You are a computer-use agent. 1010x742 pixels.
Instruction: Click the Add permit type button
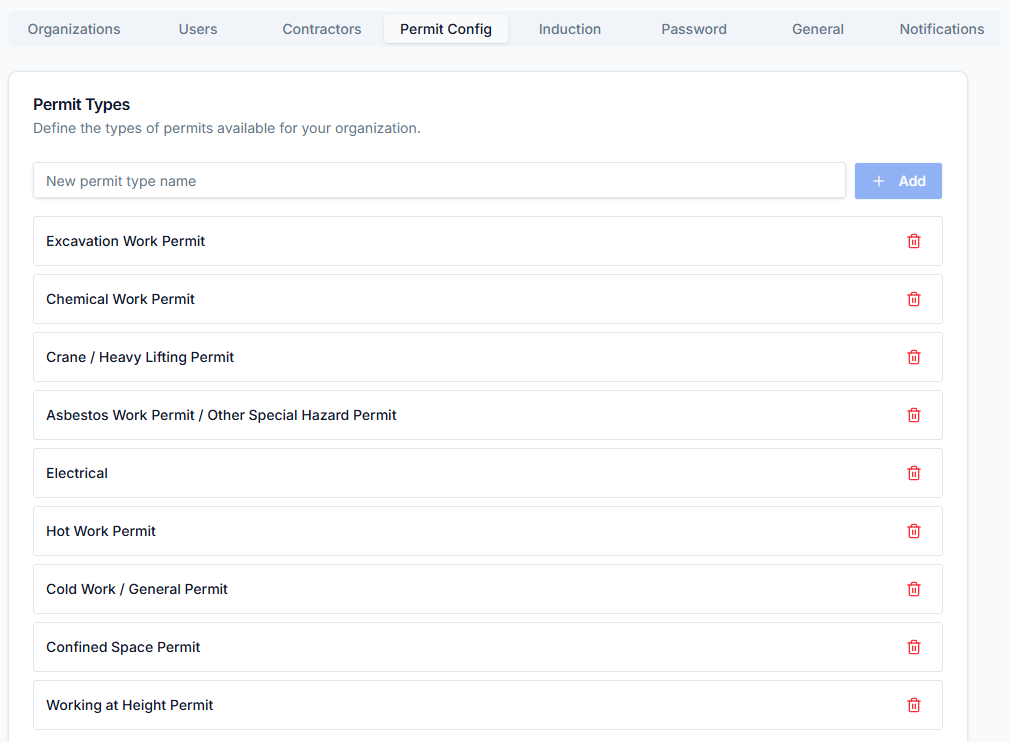click(x=898, y=181)
